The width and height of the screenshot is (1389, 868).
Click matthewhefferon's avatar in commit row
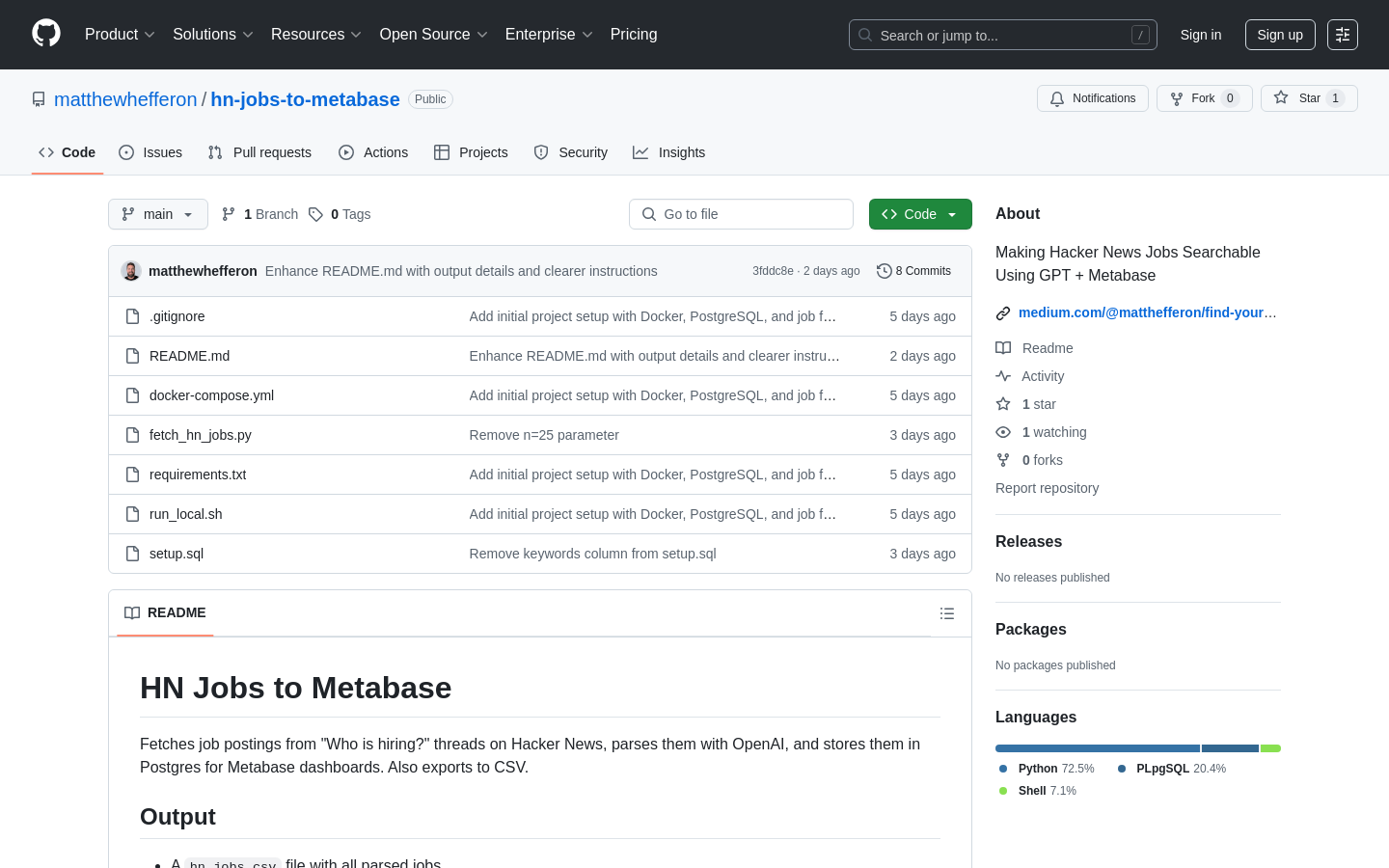point(131,271)
